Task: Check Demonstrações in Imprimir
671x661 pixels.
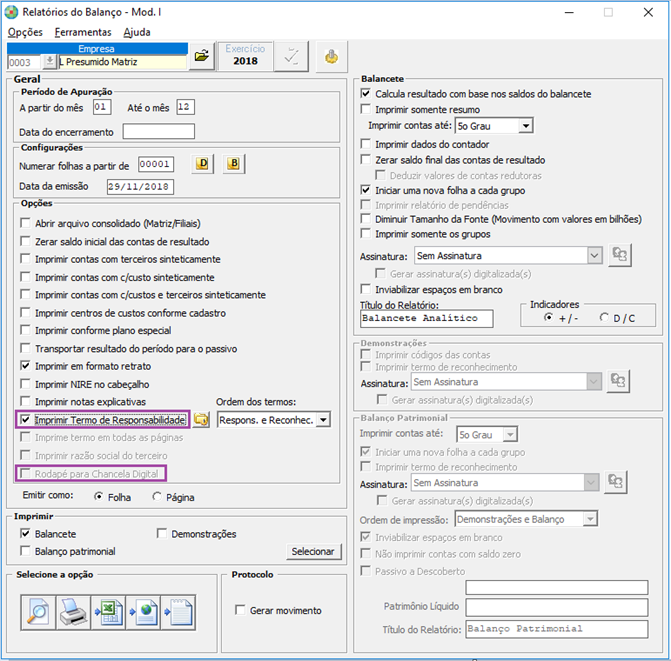Action: (162, 533)
